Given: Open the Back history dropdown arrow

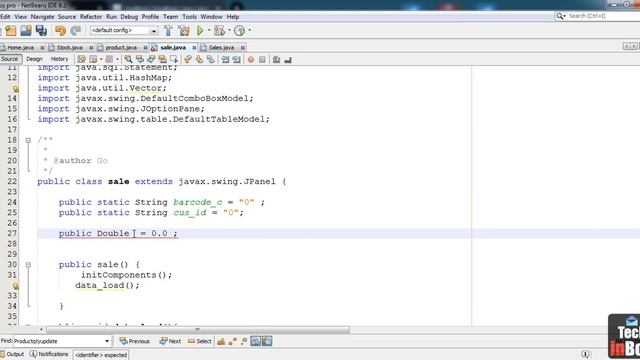Looking at the screenshot, I should point(101,60).
